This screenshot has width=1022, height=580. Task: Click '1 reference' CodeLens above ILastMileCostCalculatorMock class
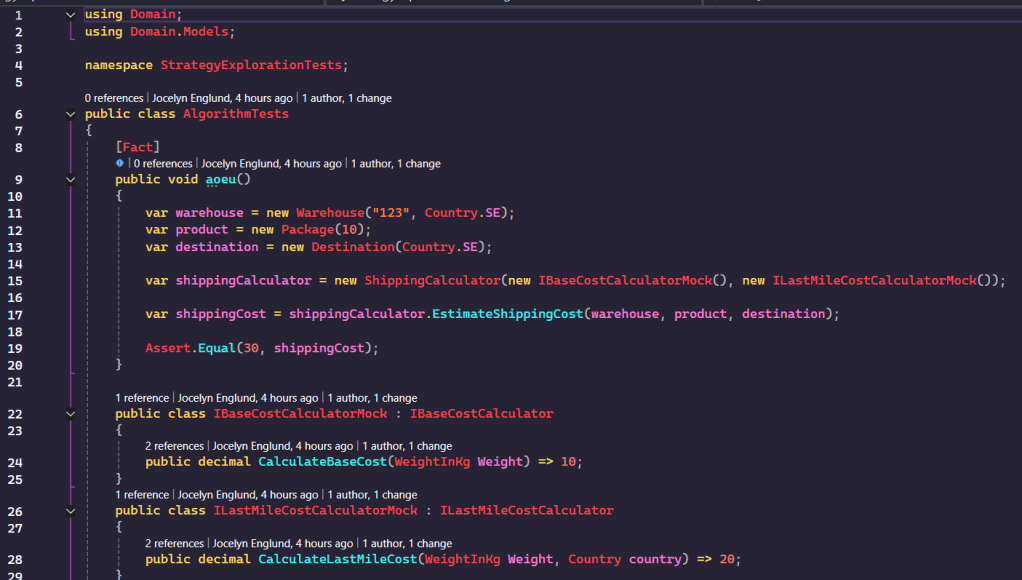point(141,495)
